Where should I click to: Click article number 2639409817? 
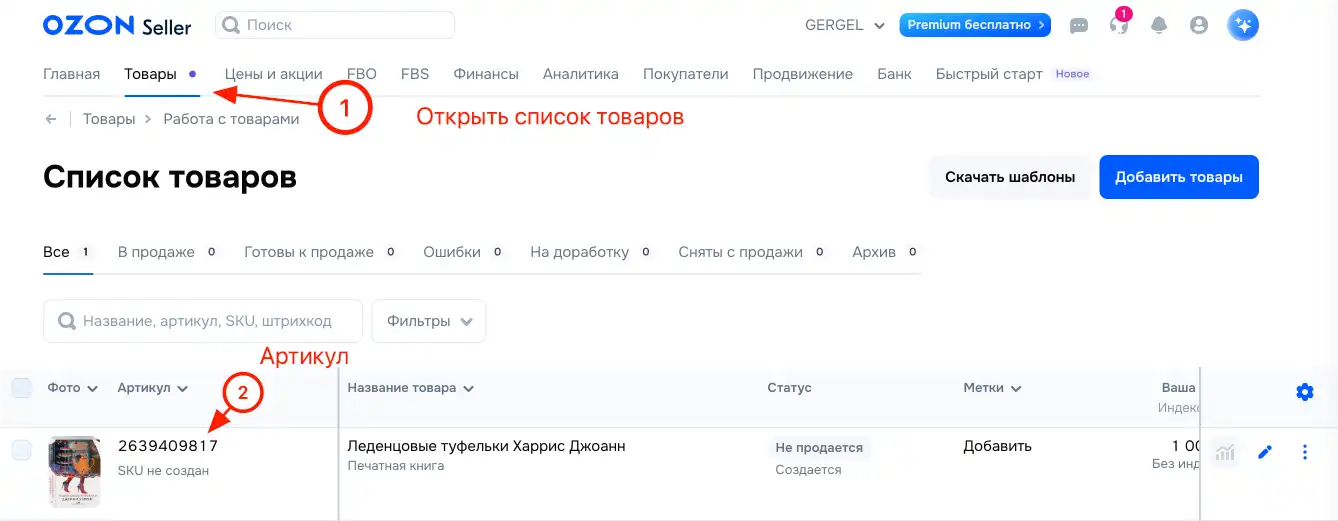click(x=168, y=446)
